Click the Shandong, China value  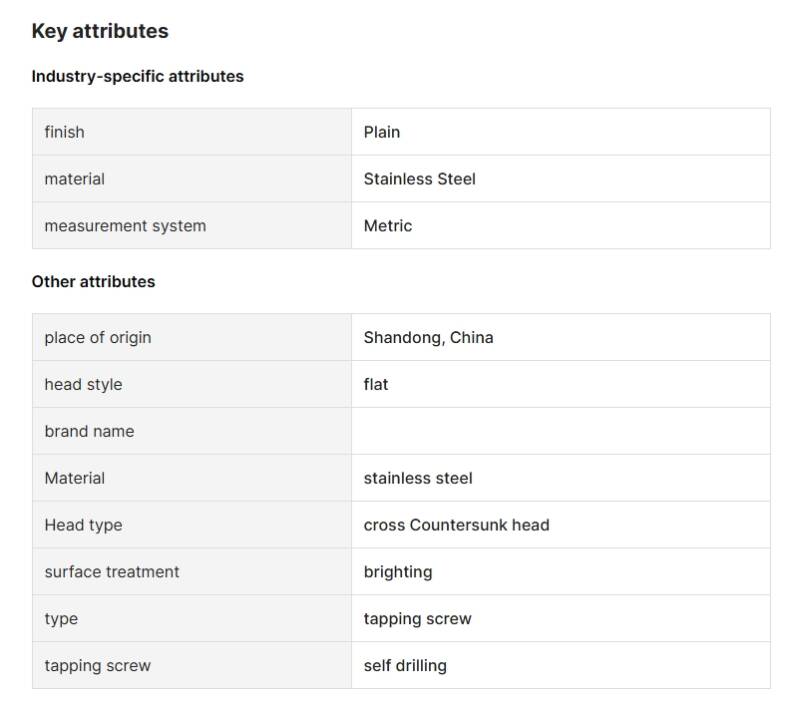[x=428, y=338]
